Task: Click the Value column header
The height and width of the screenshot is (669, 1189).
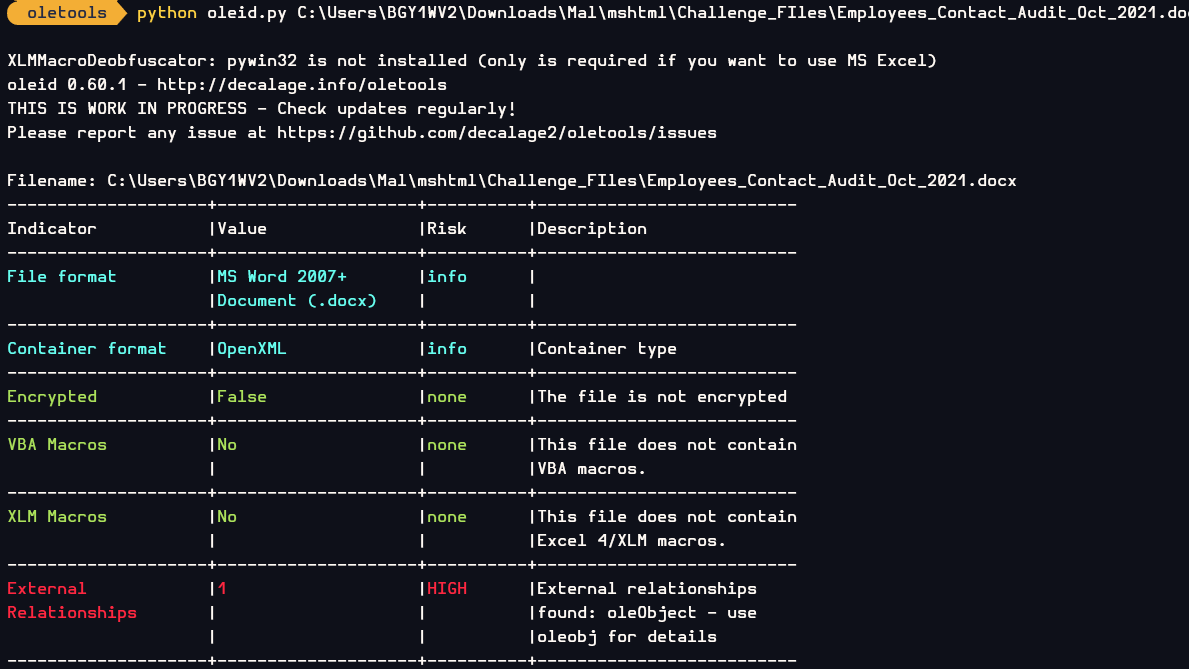Action: pos(242,229)
